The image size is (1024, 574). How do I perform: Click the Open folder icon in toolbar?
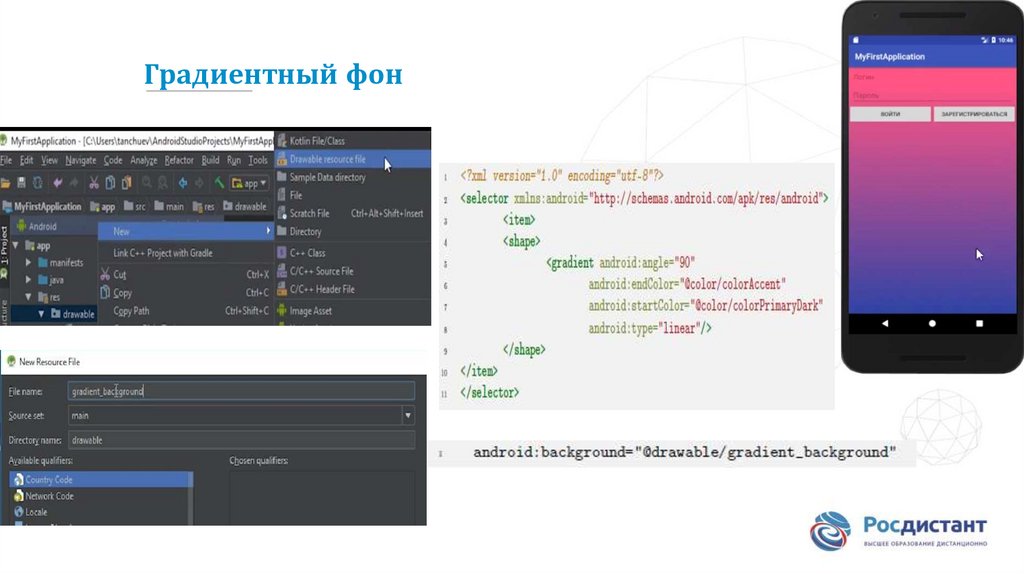click(7, 183)
